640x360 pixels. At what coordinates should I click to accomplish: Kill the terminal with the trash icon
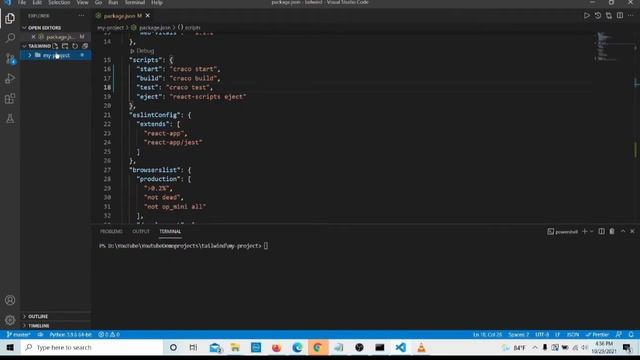tap(612, 231)
